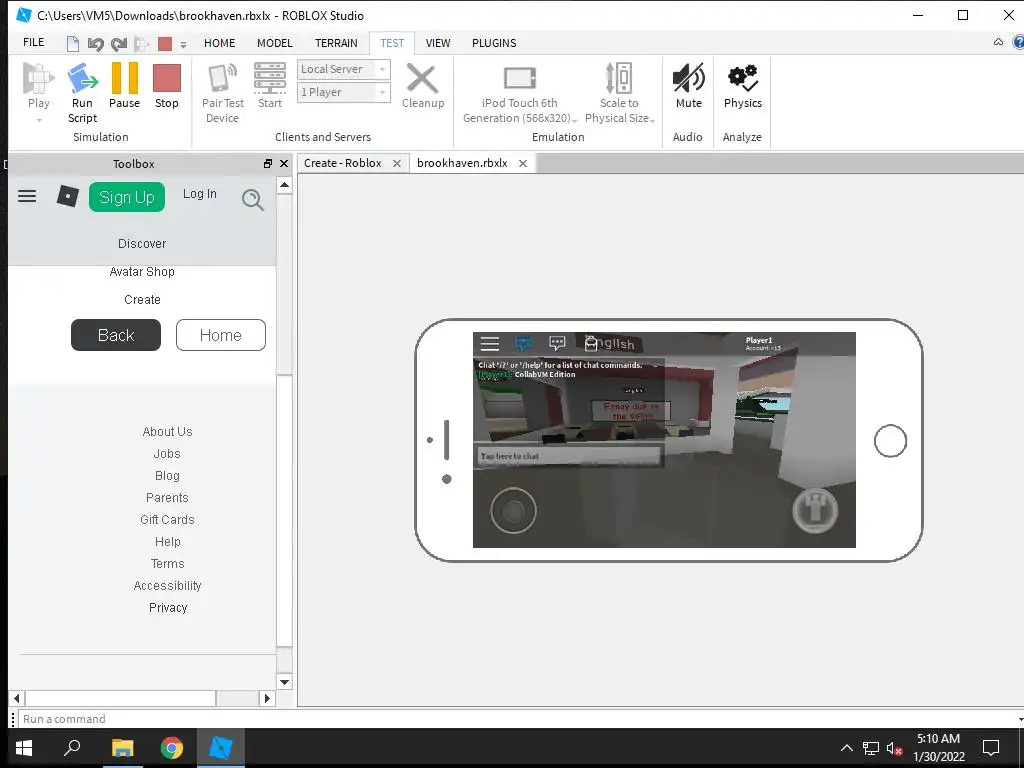Image resolution: width=1024 pixels, height=768 pixels.
Task: Open the Jobs footer link
Action: [167, 454]
